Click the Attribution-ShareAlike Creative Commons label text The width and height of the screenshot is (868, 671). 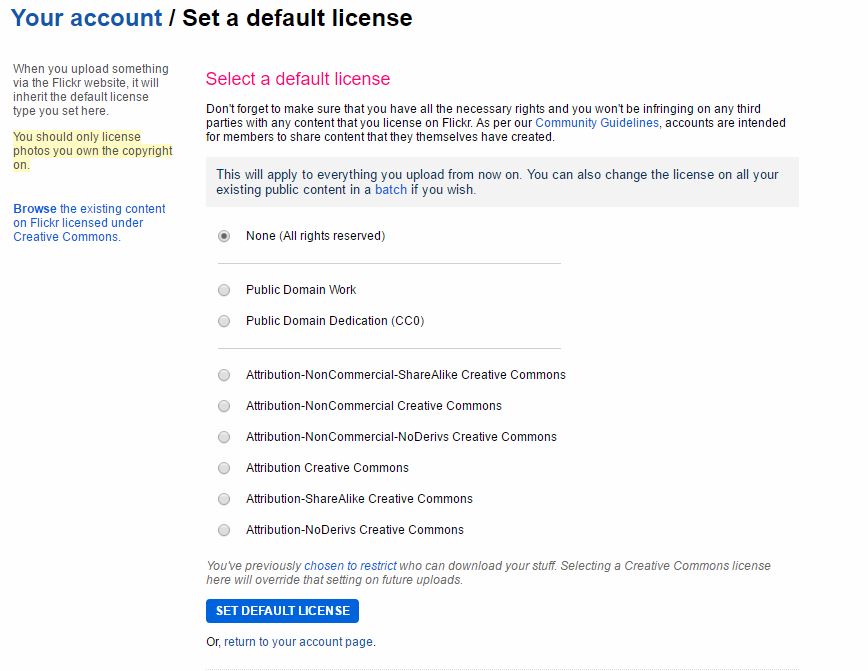pyautogui.click(x=359, y=499)
